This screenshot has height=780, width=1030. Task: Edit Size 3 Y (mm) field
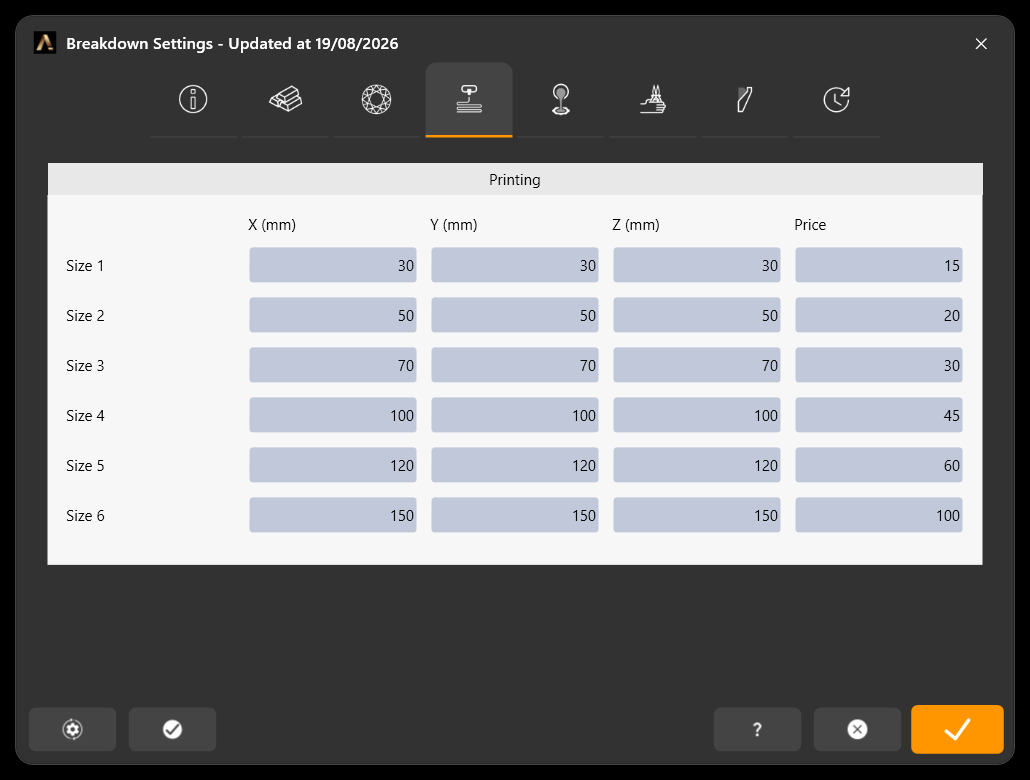tap(515, 365)
